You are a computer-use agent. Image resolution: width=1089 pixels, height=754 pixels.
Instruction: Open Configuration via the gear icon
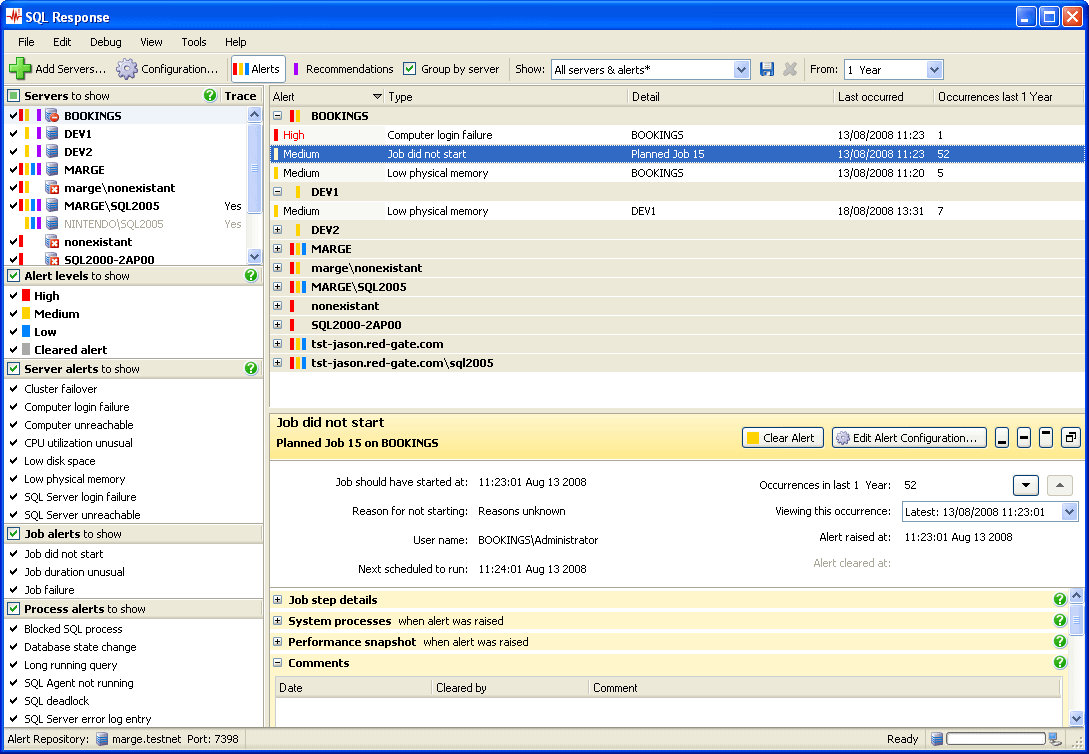pyautogui.click(x=126, y=69)
